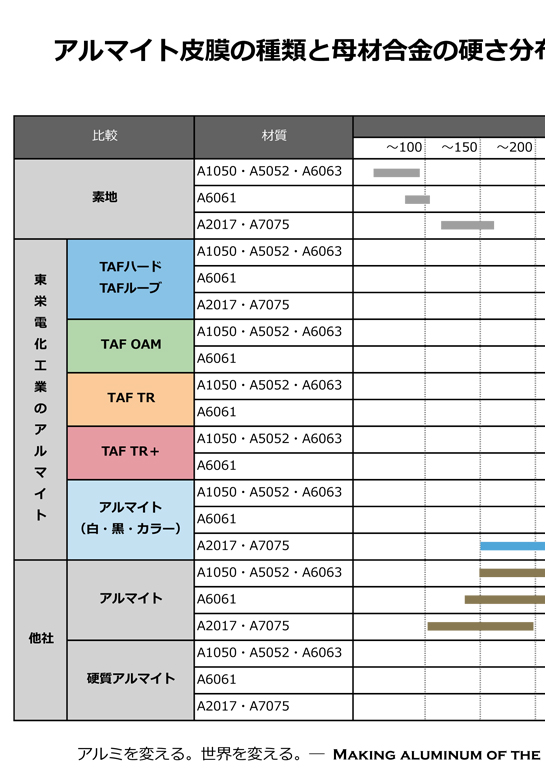The image size is (545, 777).
Task: Click the blue hardness bar for アルマイト A2017・A7075
Action: (x=512, y=546)
